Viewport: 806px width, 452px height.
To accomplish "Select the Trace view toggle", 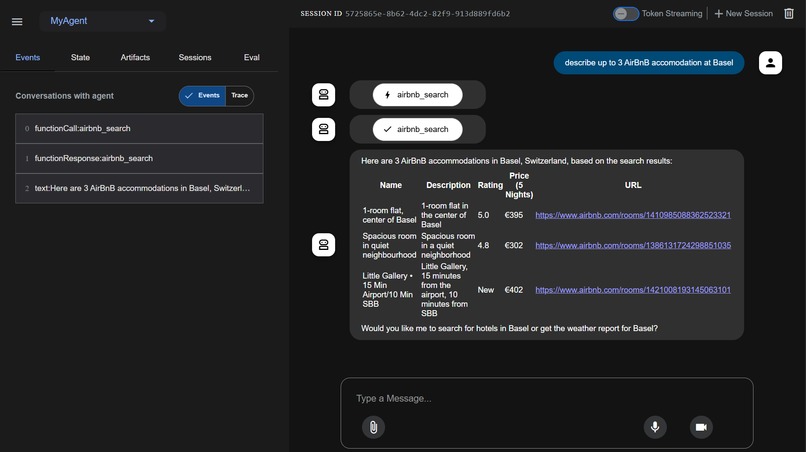I will click(240, 96).
